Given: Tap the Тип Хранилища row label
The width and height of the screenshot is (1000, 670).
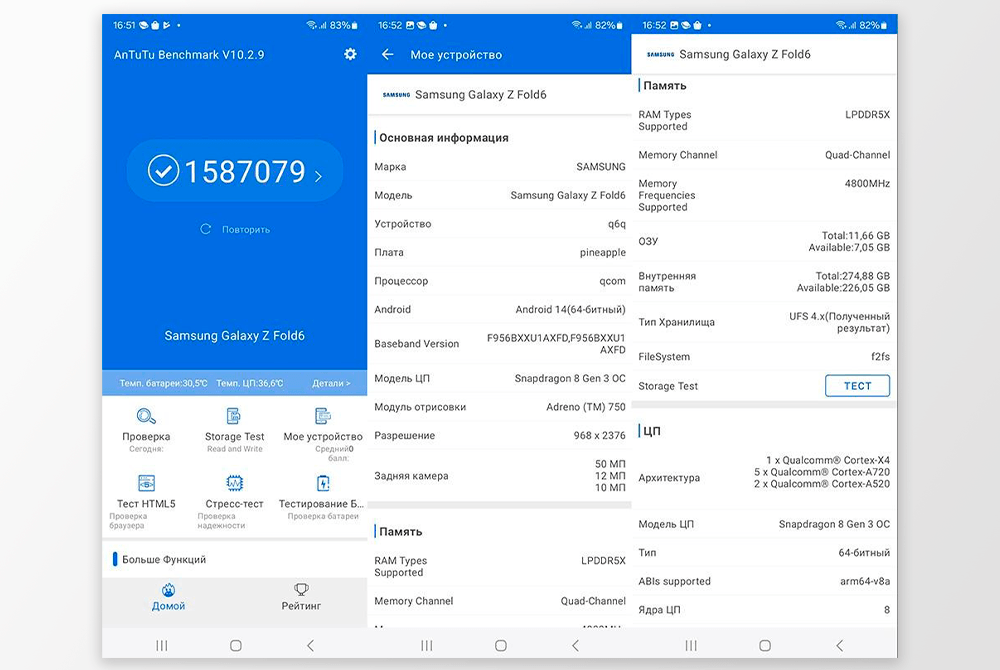Looking at the screenshot, I should point(676,322).
